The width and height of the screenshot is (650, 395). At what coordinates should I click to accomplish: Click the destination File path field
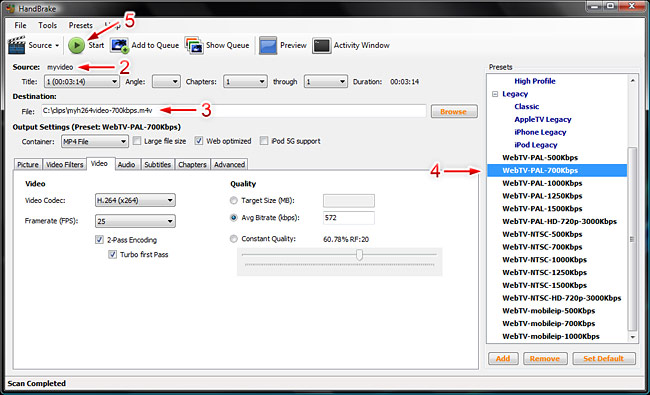pos(233,111)
